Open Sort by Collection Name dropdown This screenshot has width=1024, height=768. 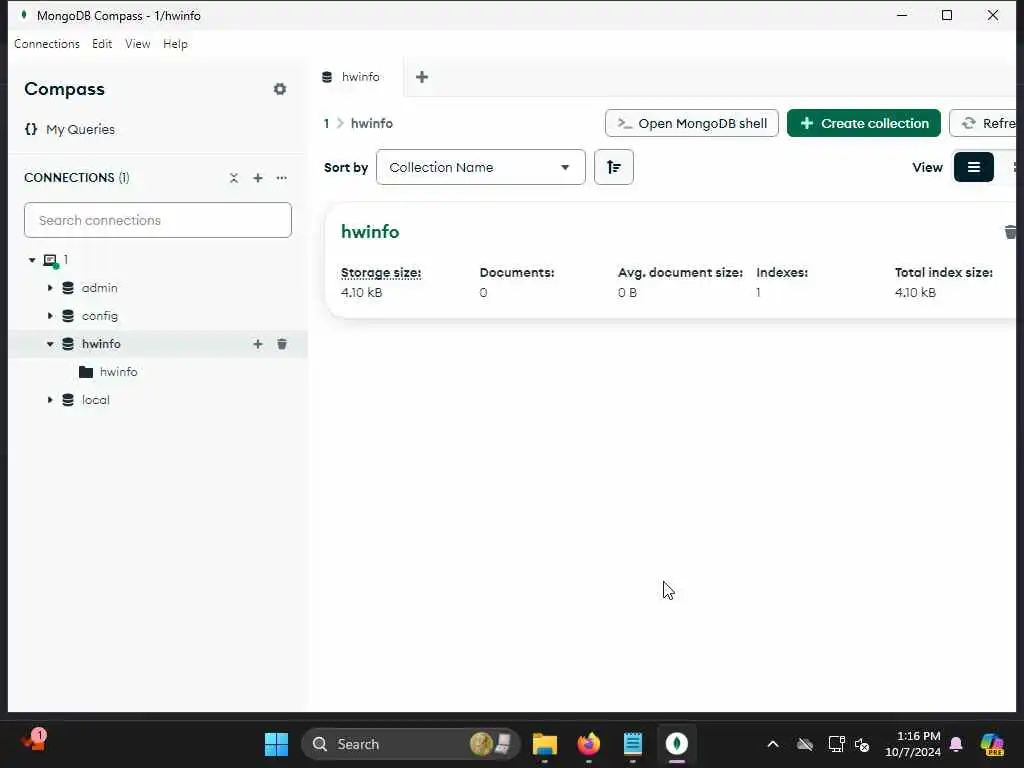click(x=481, y=167)
